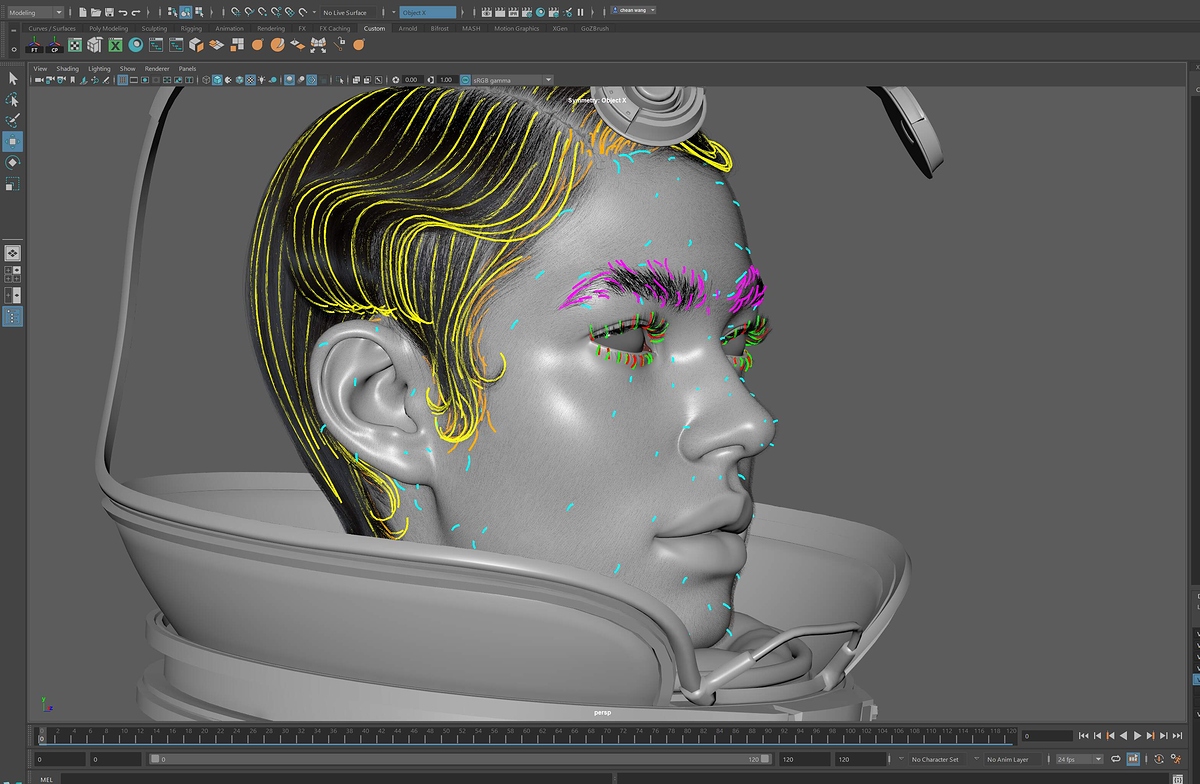Image resolution: width=1200 pixels, height=784 pixels.
Task: Click the teal circle shelf icon
Action: pyautogui.click(x=135, y=45)
